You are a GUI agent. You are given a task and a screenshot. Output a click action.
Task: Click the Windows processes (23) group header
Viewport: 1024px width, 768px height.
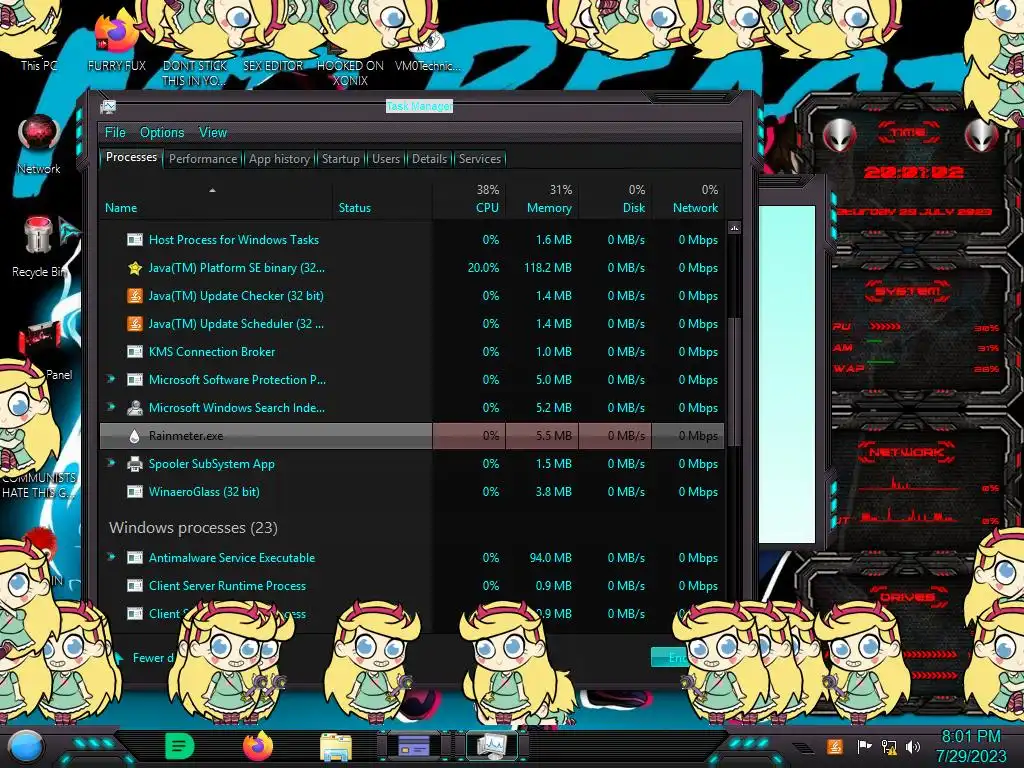[193, 528]
